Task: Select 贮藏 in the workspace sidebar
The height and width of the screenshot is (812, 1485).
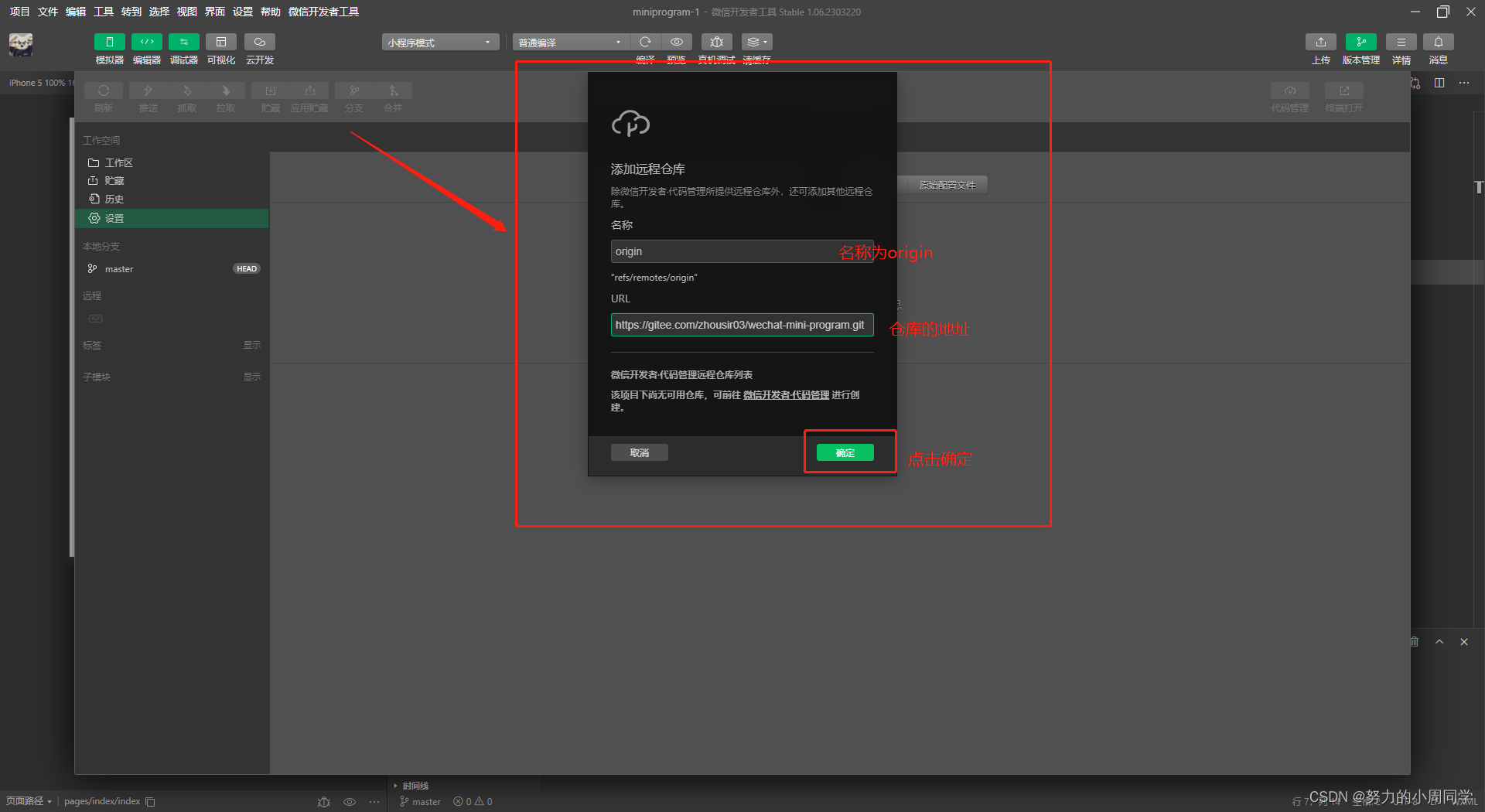Action: click(172, 180)
